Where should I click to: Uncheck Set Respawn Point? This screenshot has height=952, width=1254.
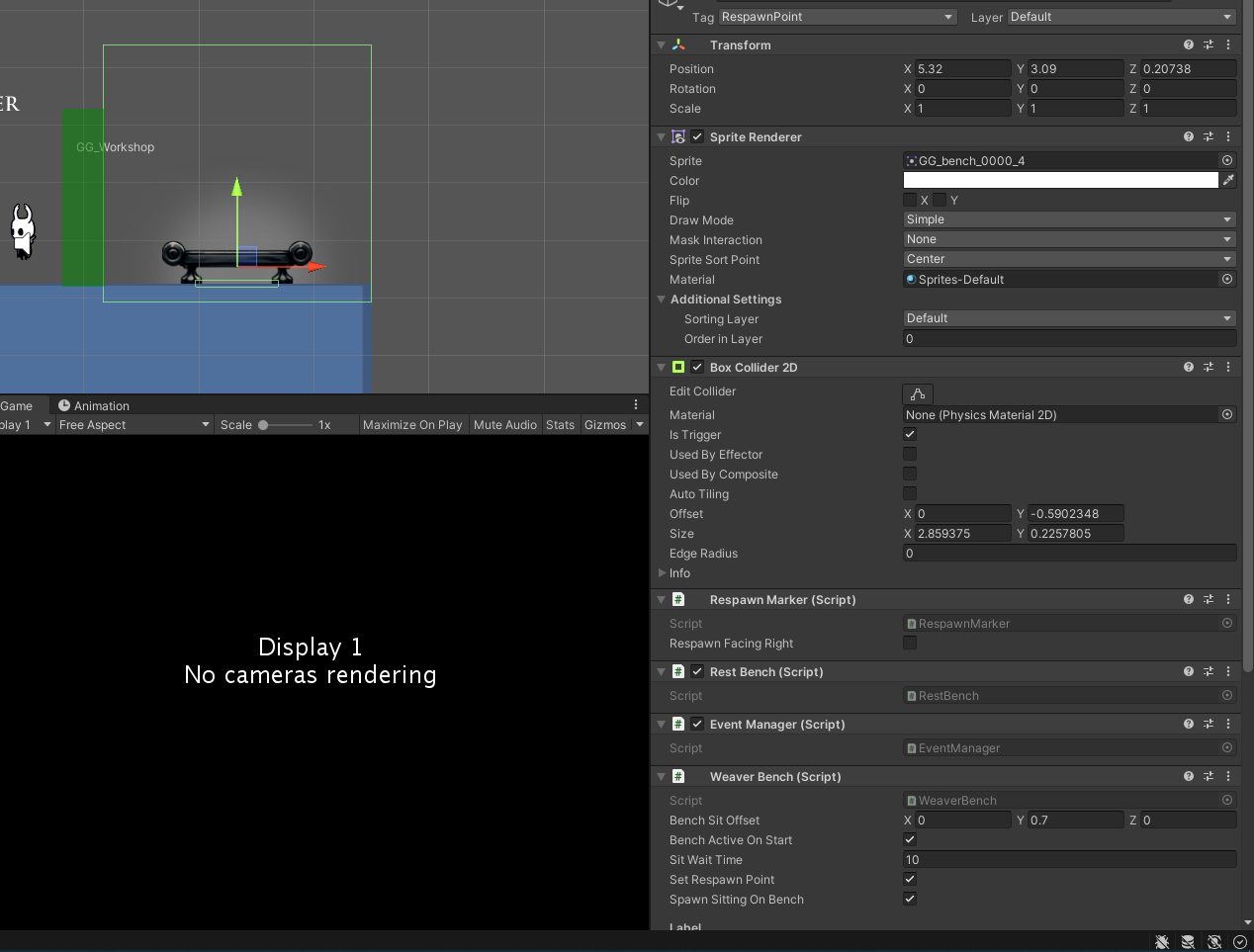click(910, 879)
